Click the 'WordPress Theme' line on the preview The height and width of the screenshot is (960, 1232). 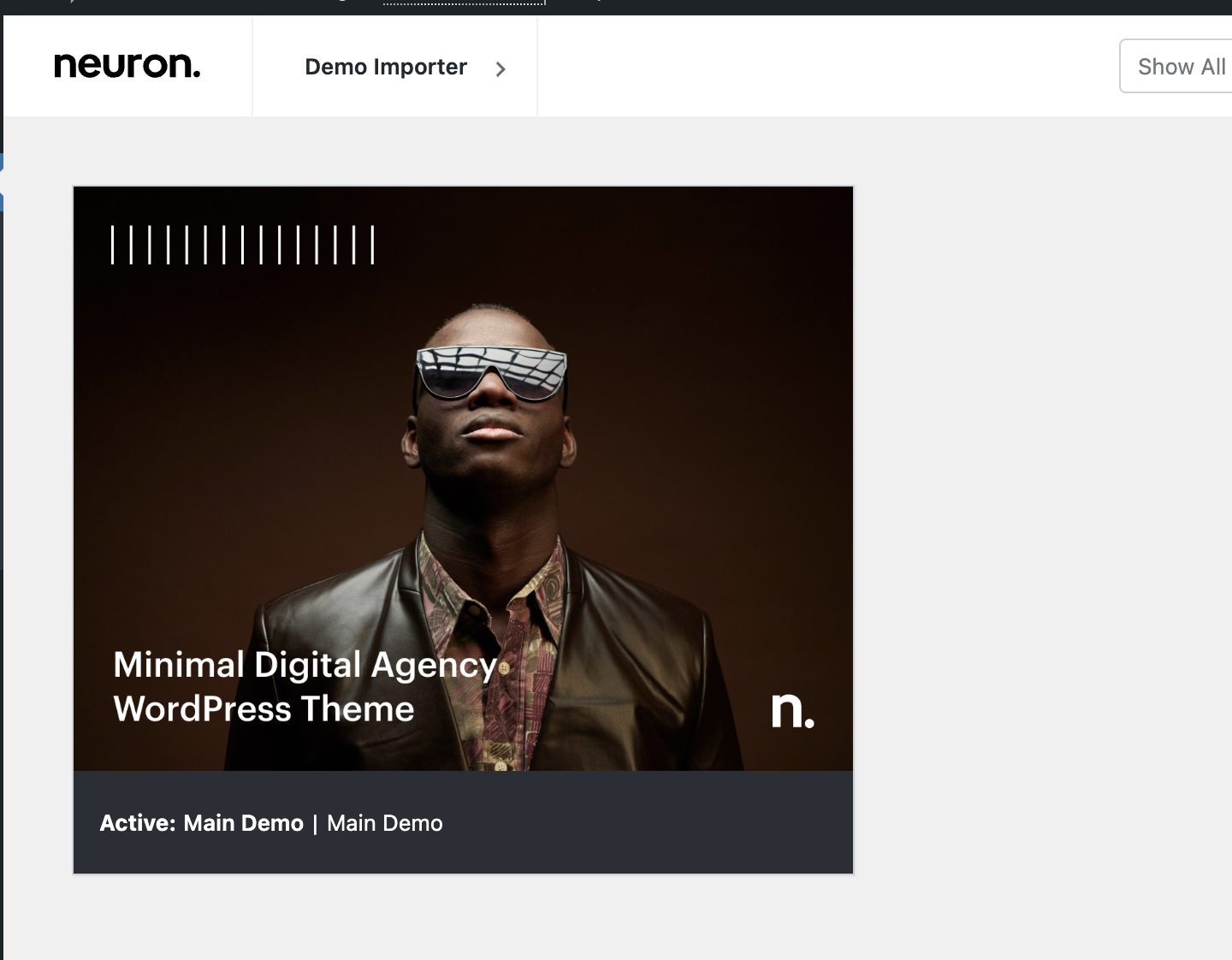coord(264,709)
